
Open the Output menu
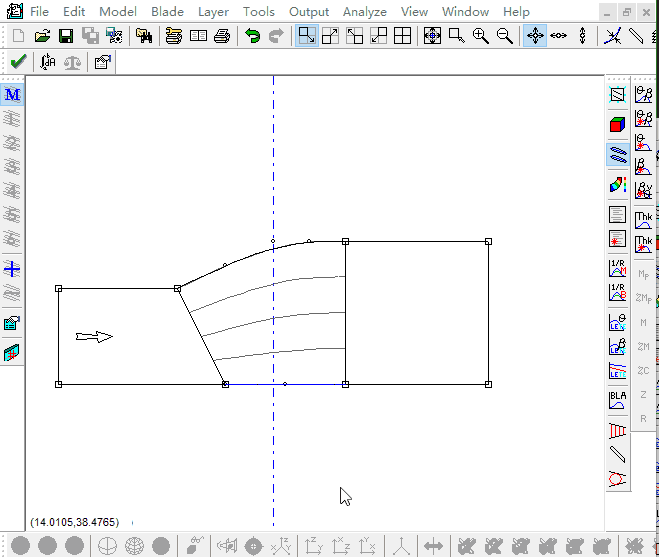pyautogui.click(x=309, y=12)
